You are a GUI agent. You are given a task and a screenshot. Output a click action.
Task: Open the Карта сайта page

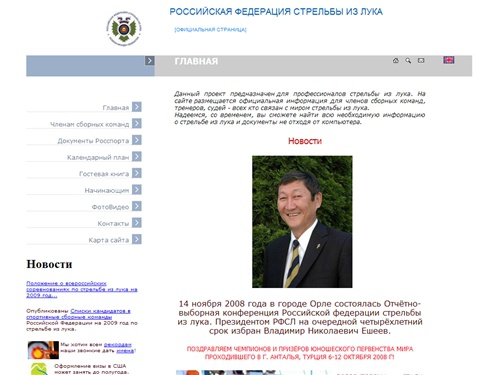pos(109,240)
